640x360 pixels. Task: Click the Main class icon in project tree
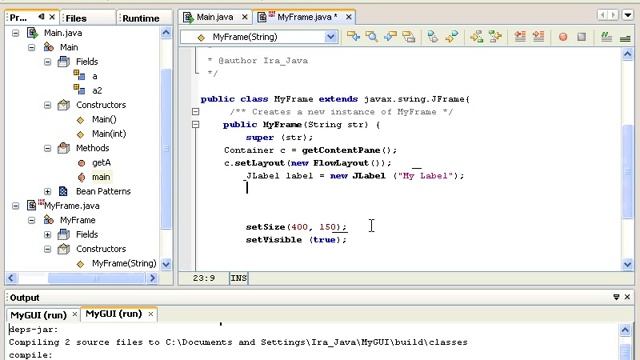(49, 47)
